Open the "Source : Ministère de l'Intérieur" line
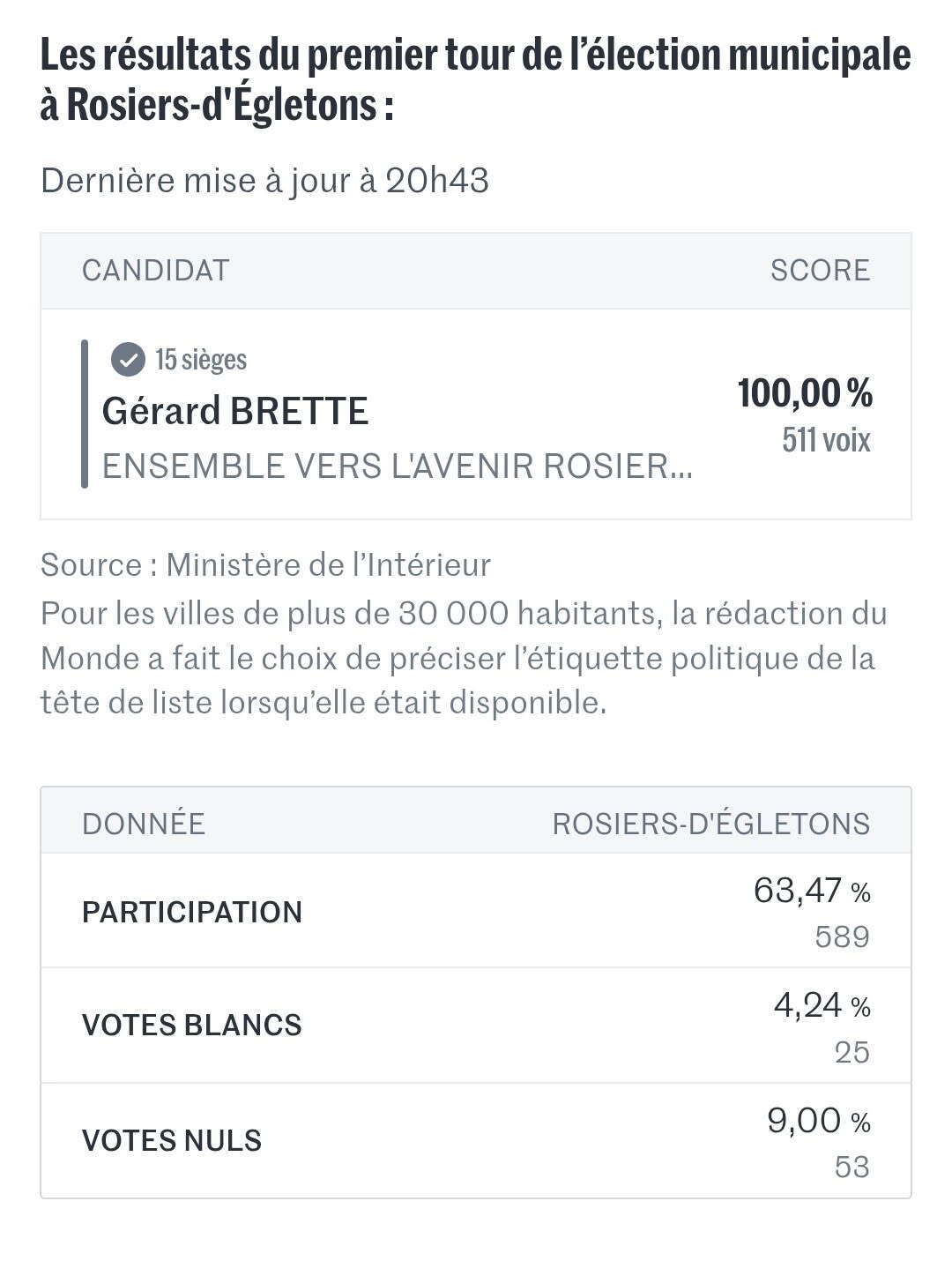 coord(265,564)
